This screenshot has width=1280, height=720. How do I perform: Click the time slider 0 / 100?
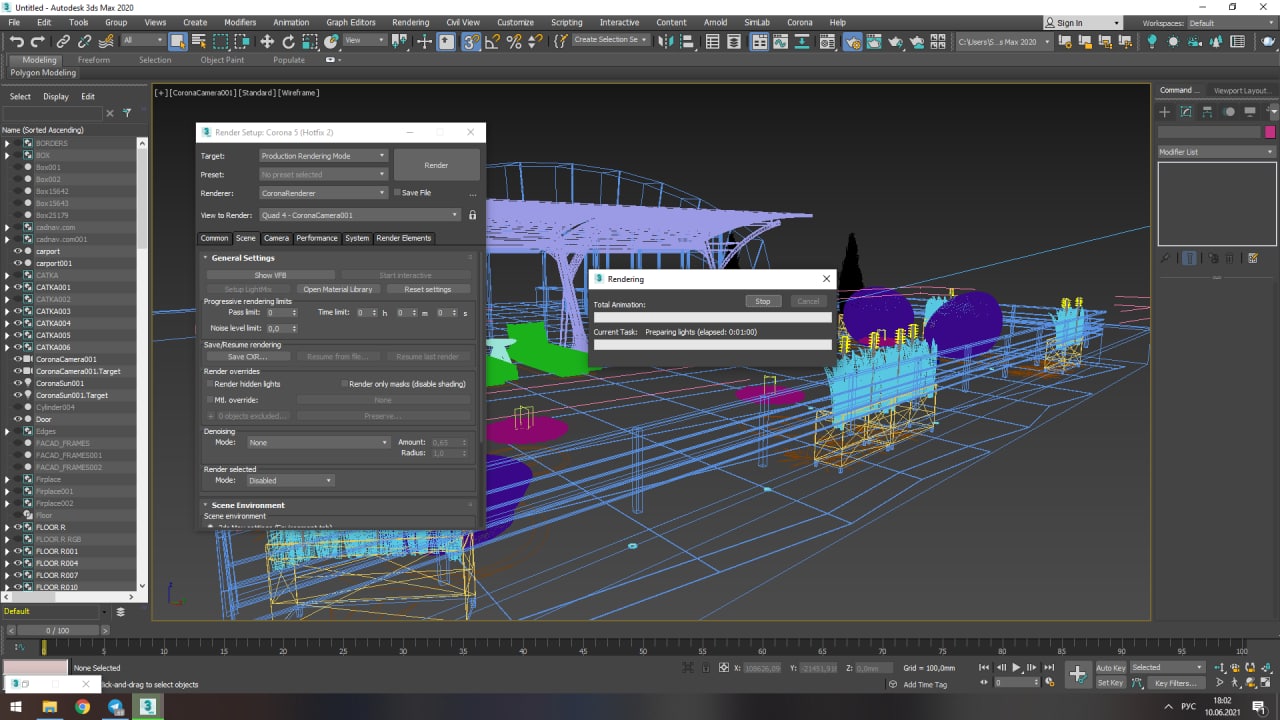pyautogui.click(x=57, y=631)
